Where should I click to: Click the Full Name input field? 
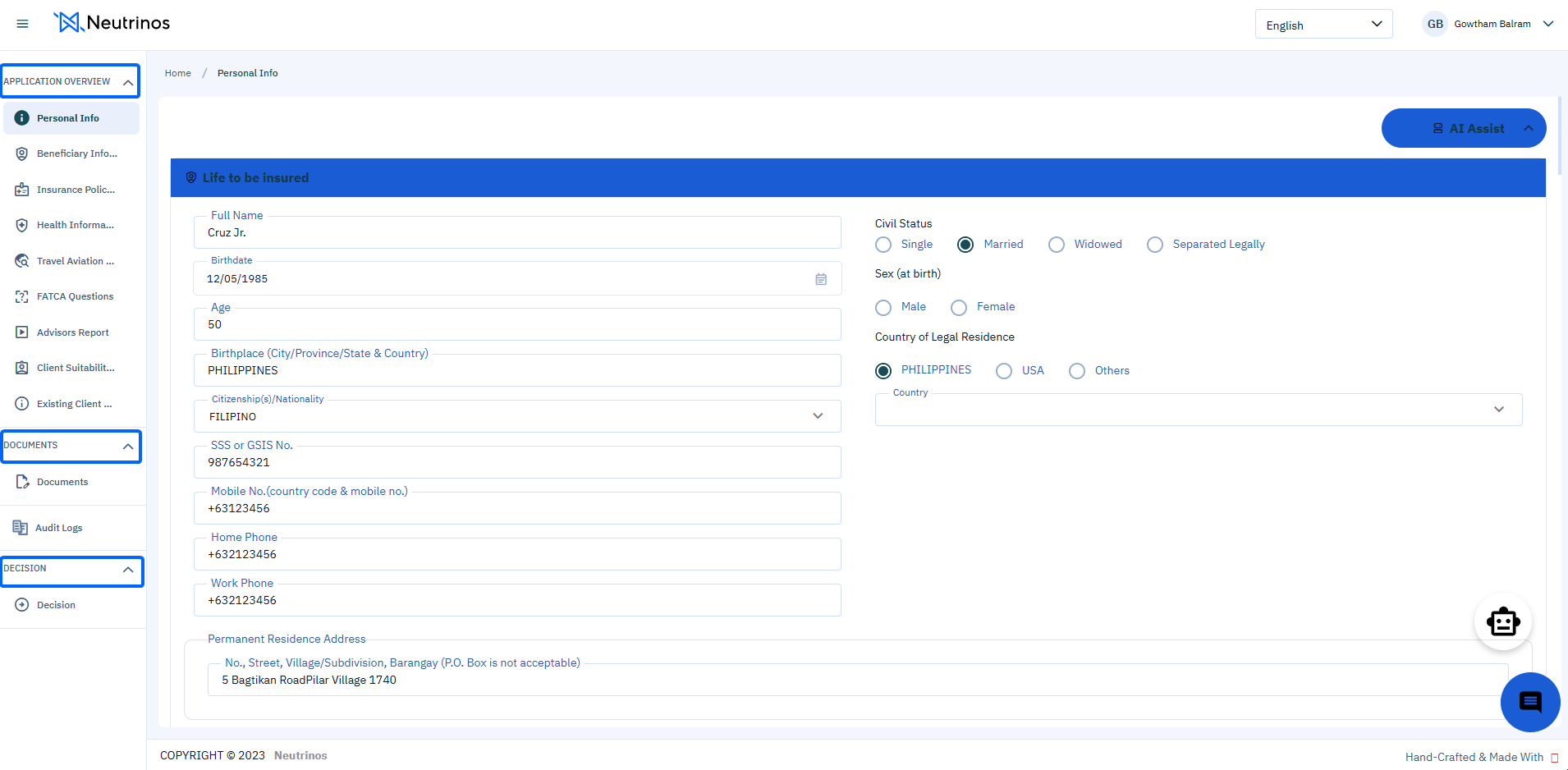(x=517, y=233)
